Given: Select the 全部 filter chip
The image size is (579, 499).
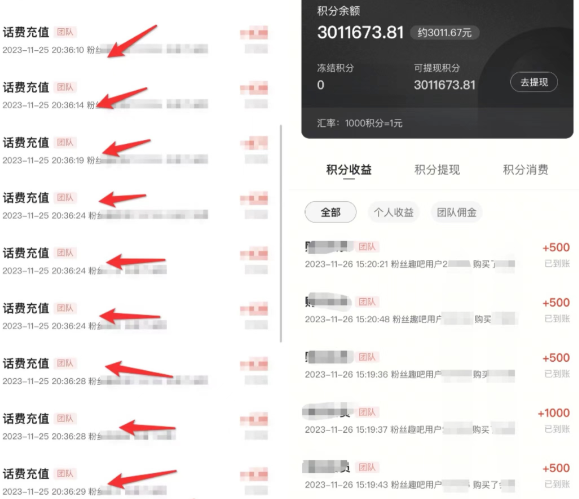Looking at the screenshot, I should click(330, 212).
